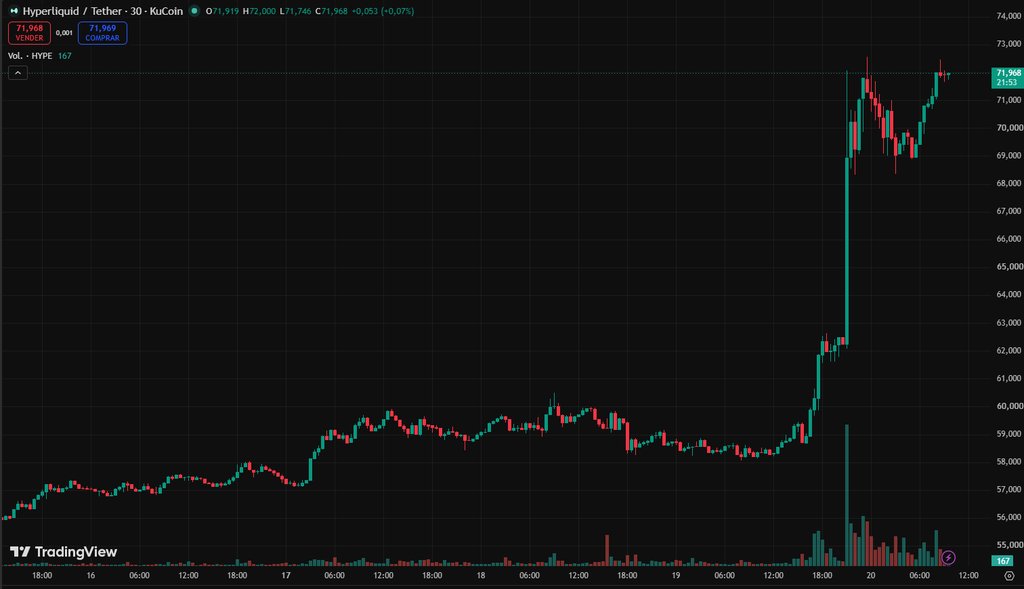The width and height of the screenshot is (1024, 589).
Task: Click the red VENDER sell button
Action: tap(29, 33)
